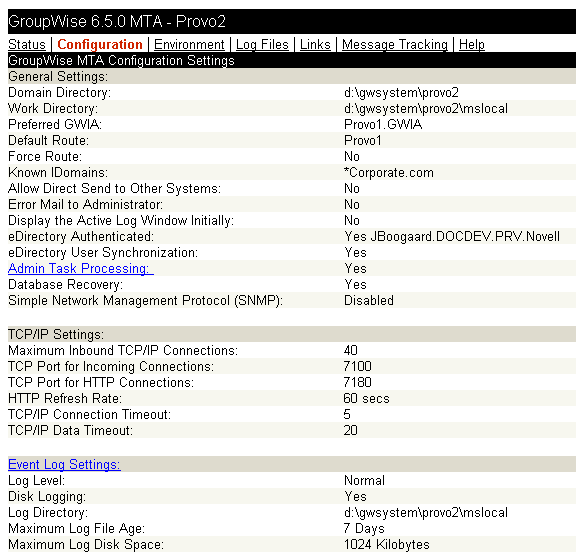Select the data timeout value 20

click(x=351, y=431)
